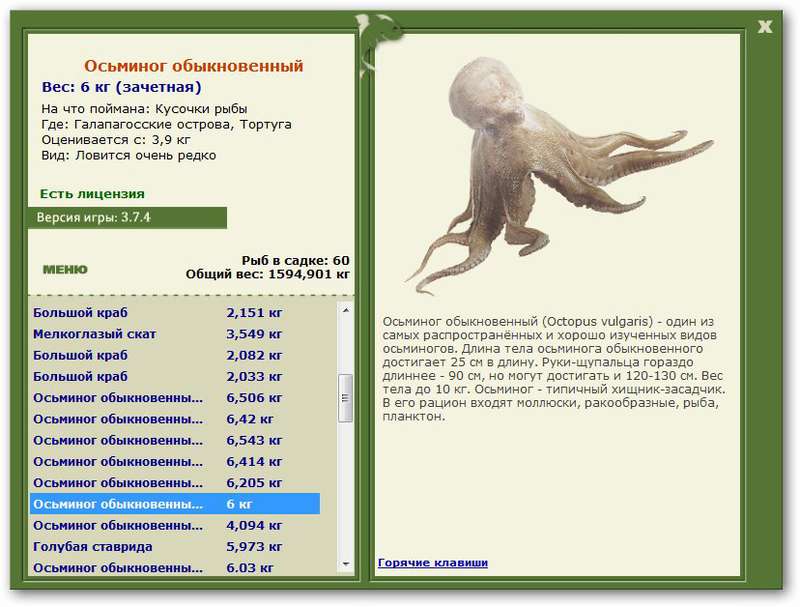This screenshot has height=607, width=800.
Task: Select Мелкоглазый скат 3,549 кг row
Action: tap(175, 334)
